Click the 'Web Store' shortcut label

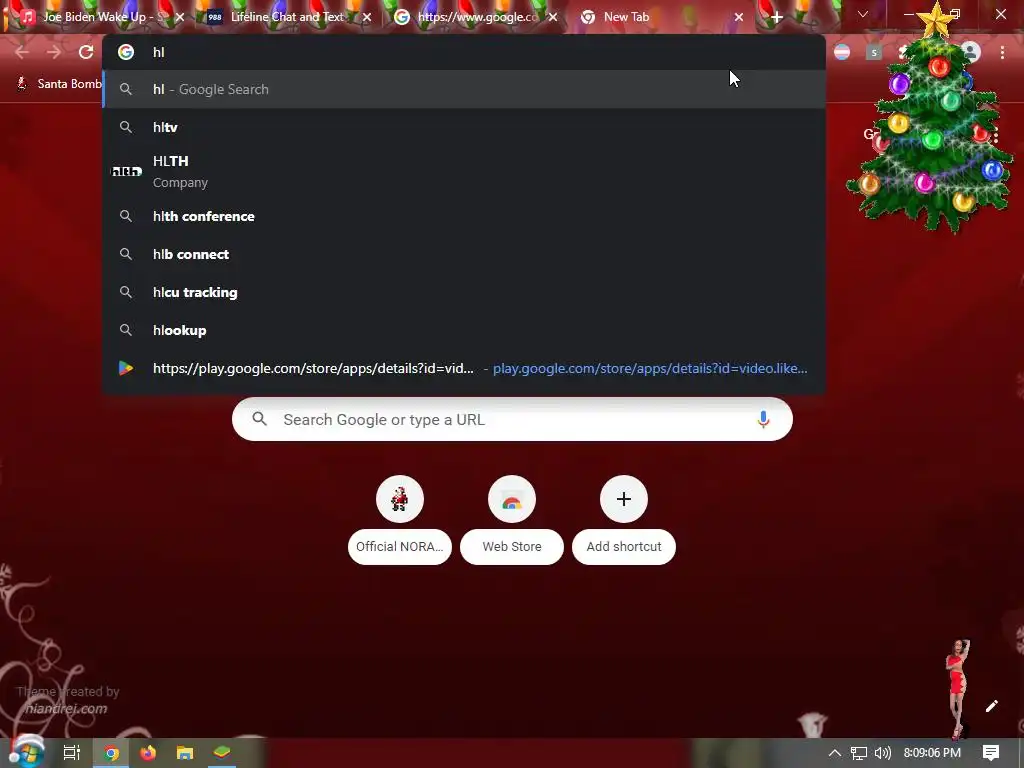(x=512, y=547)
